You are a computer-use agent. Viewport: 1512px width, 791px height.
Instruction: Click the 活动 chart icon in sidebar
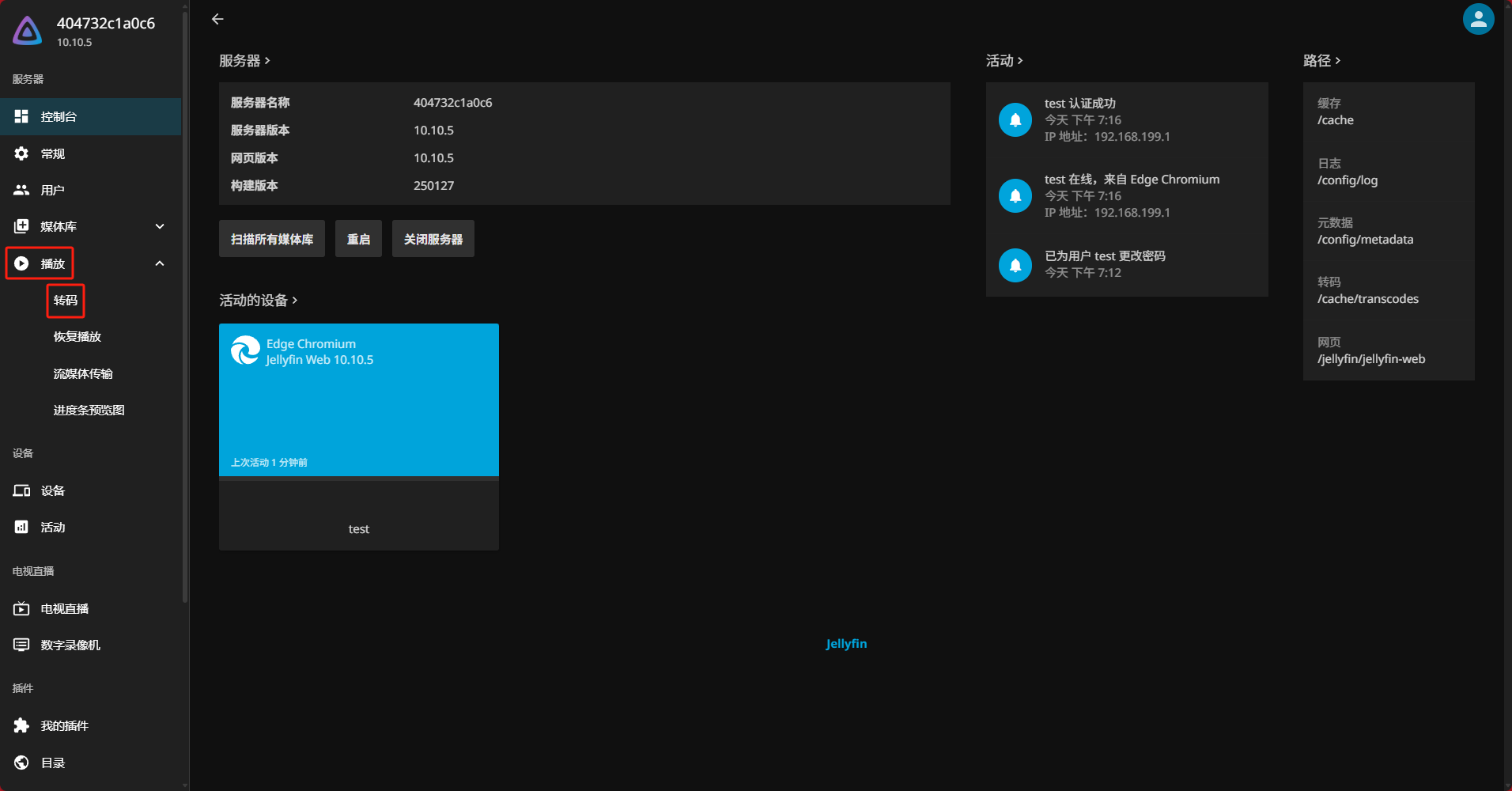(21, 527)
